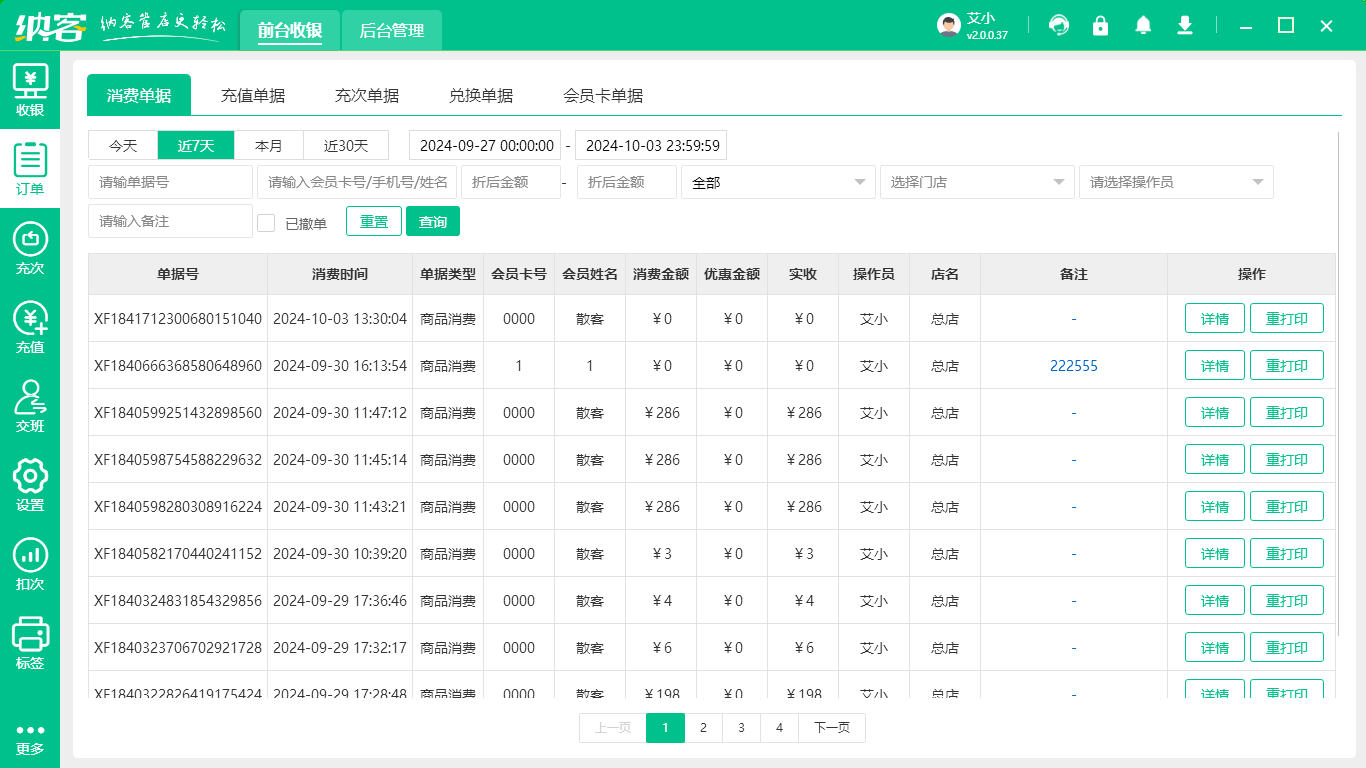
Task: Select the 充次 sidebar icon
Action: 30,247
